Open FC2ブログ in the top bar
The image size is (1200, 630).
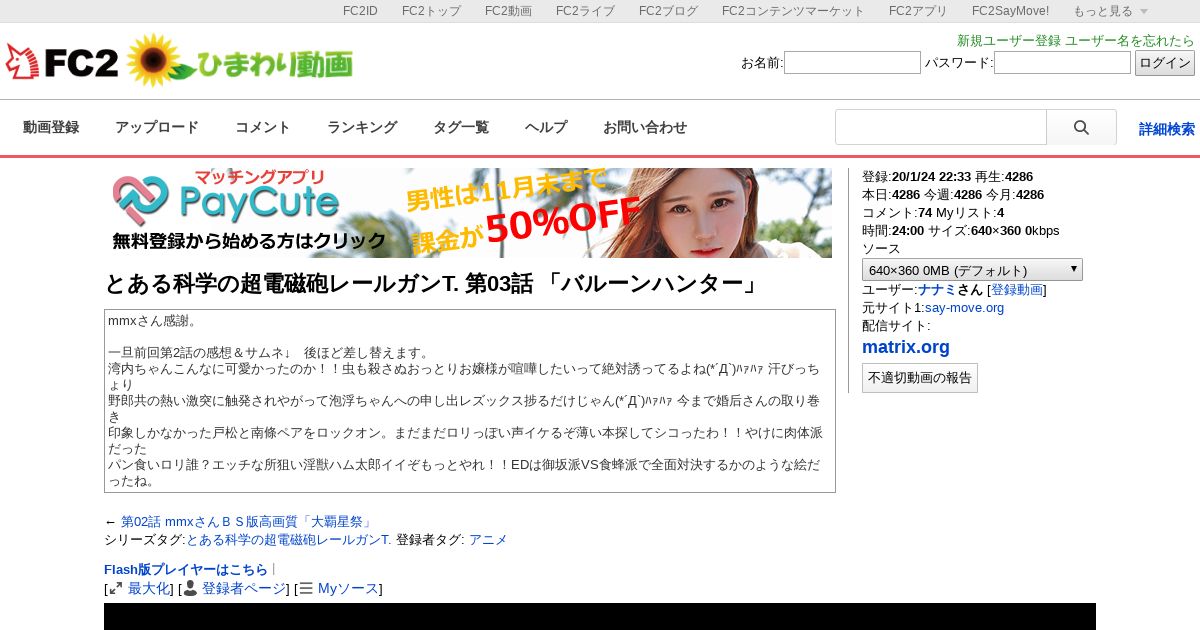[668, 11]
